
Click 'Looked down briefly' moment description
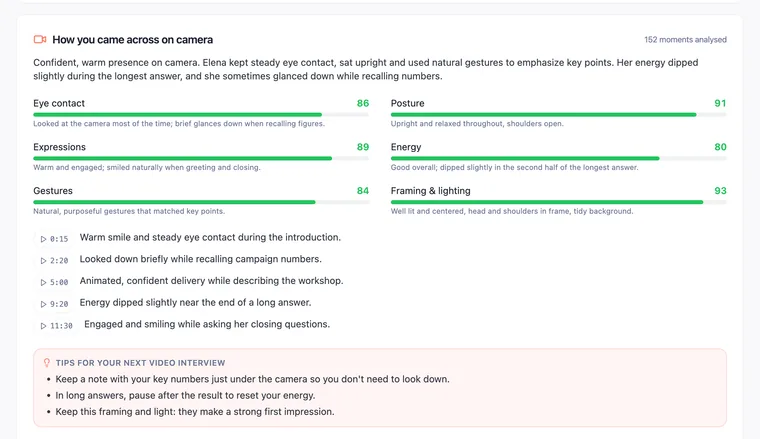[x=201, y=259]
